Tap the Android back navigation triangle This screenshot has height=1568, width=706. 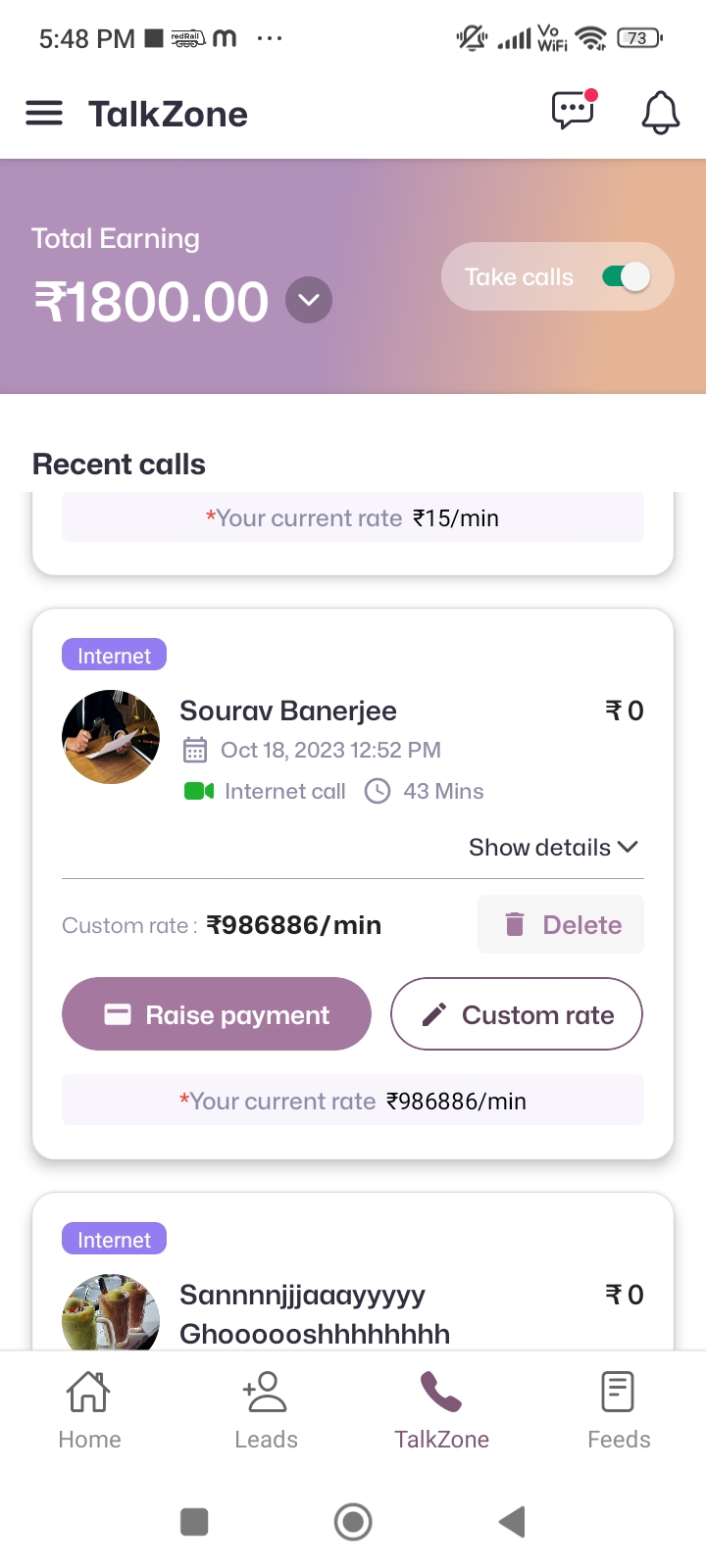[x=512, y=1522]
